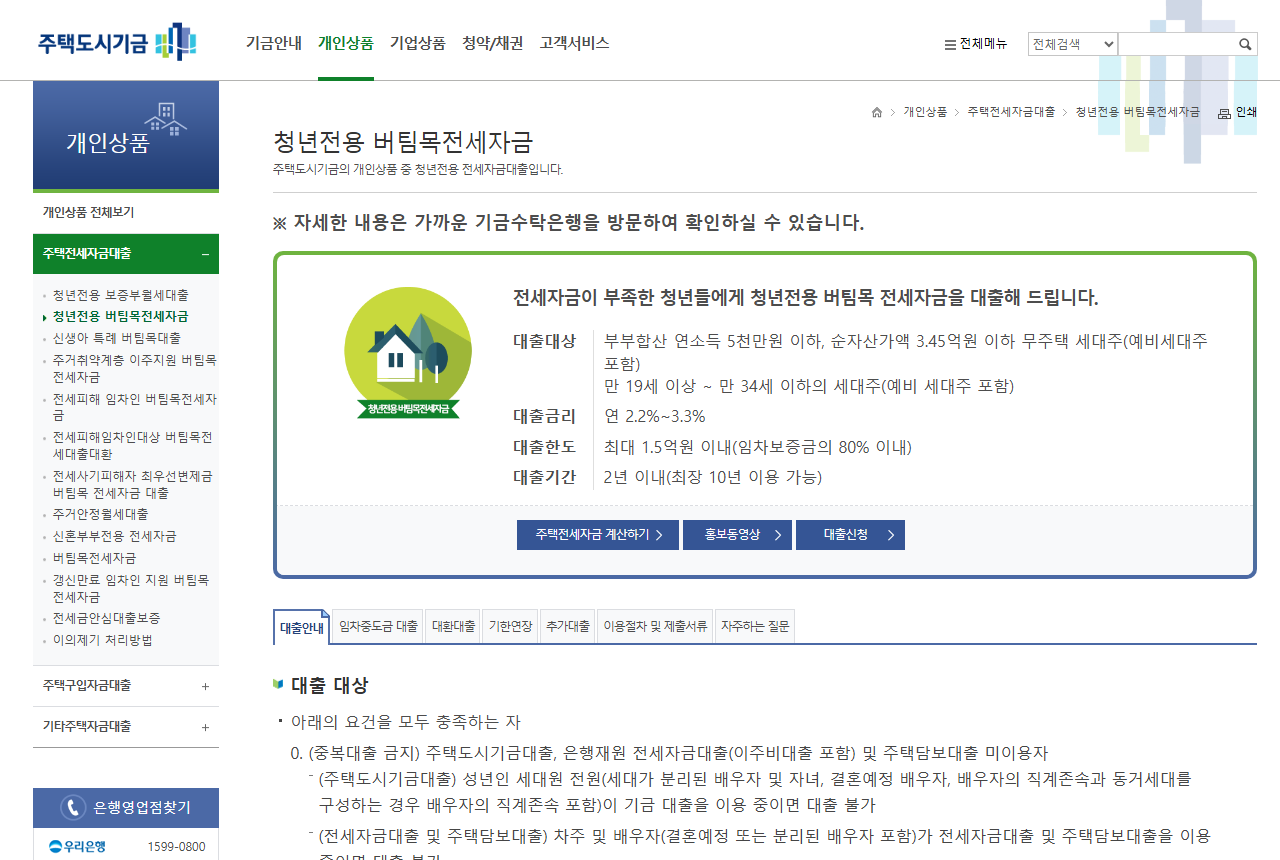Open 전세사기피해자 최우선변제금 버팀목 전세자금 대출 link
Viewport: 1280px width, 860px height.
(132, 484)
